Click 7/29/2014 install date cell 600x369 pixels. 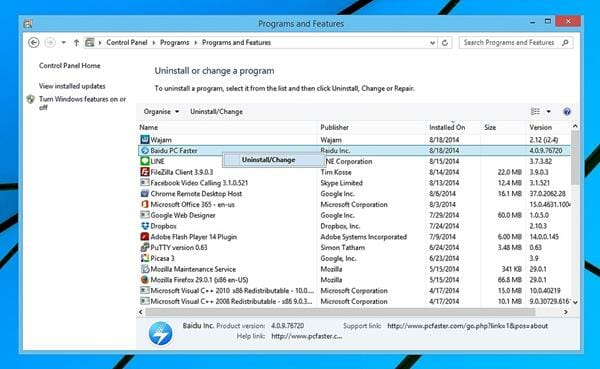444,215
